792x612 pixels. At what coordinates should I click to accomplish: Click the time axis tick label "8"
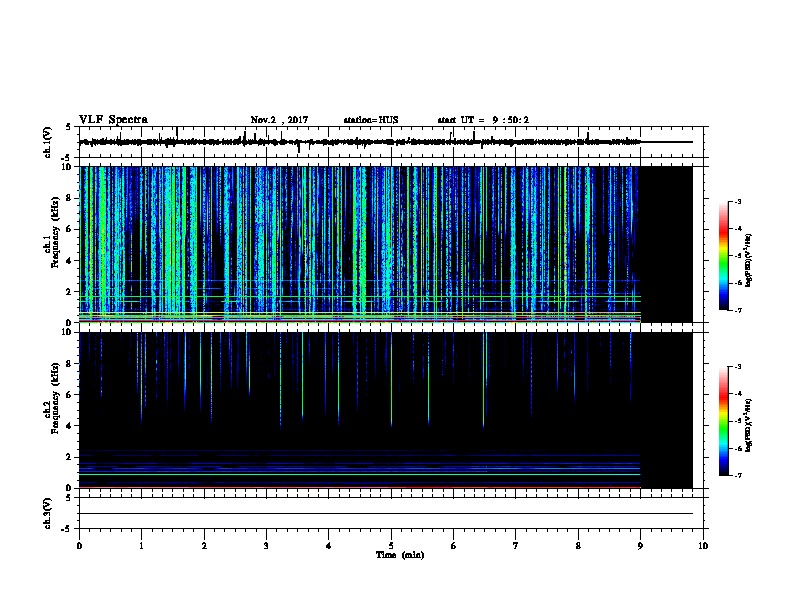point(578,546)
